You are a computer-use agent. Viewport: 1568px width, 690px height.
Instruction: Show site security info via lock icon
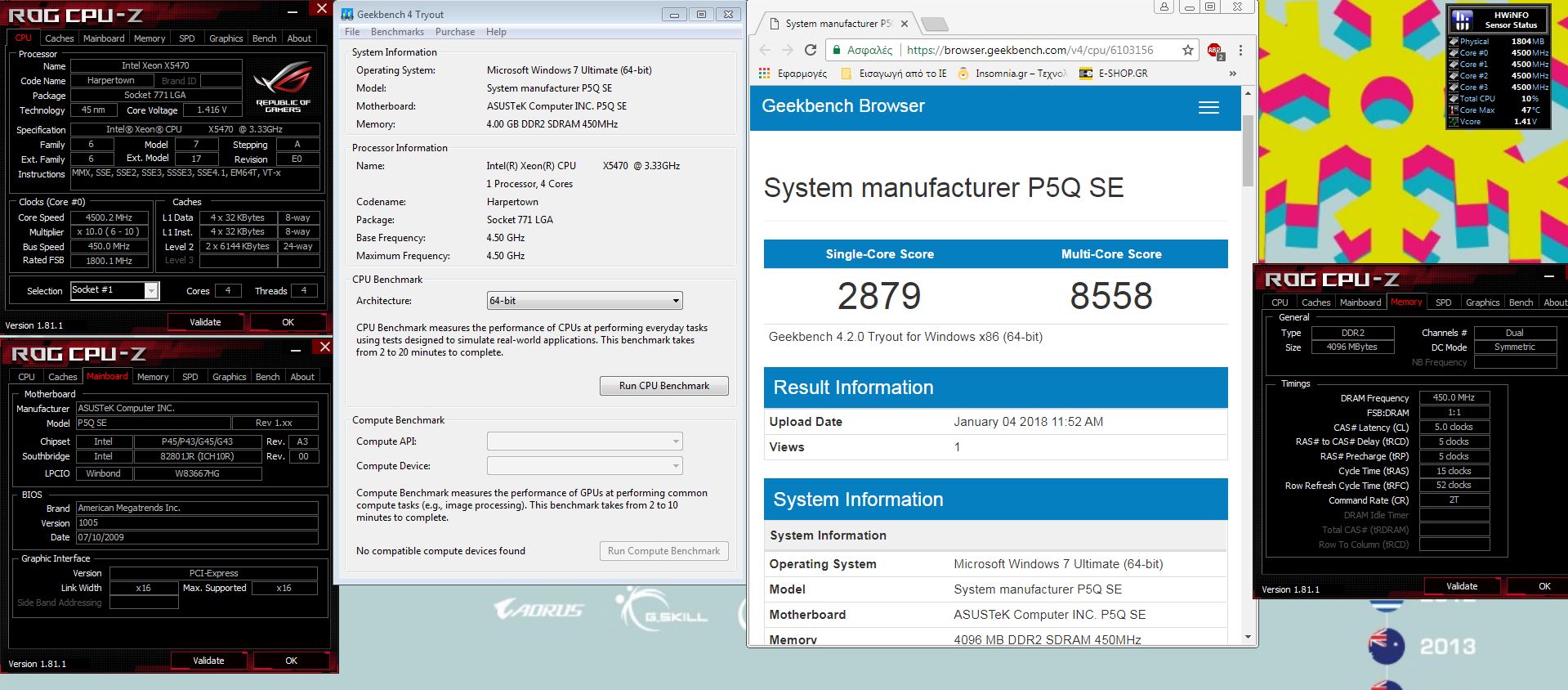[836, 50]
